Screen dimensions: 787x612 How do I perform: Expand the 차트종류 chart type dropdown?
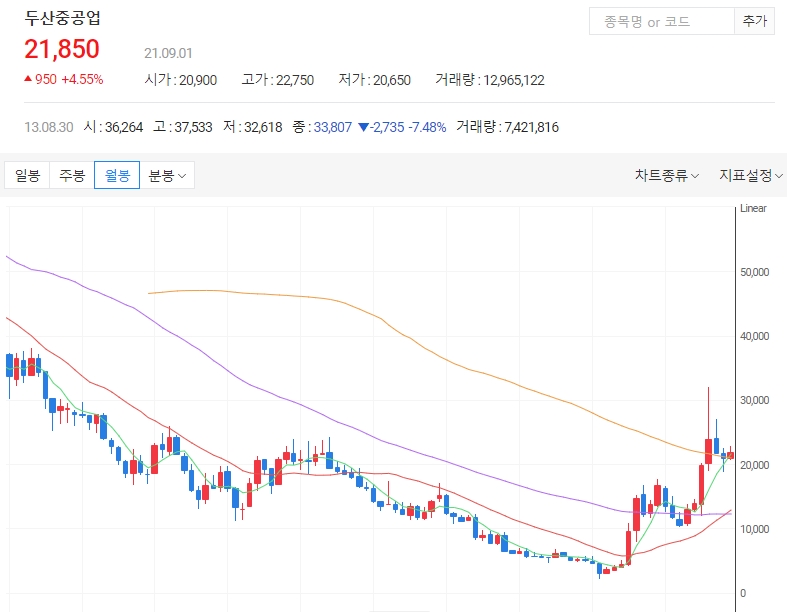tap(667, 175)
